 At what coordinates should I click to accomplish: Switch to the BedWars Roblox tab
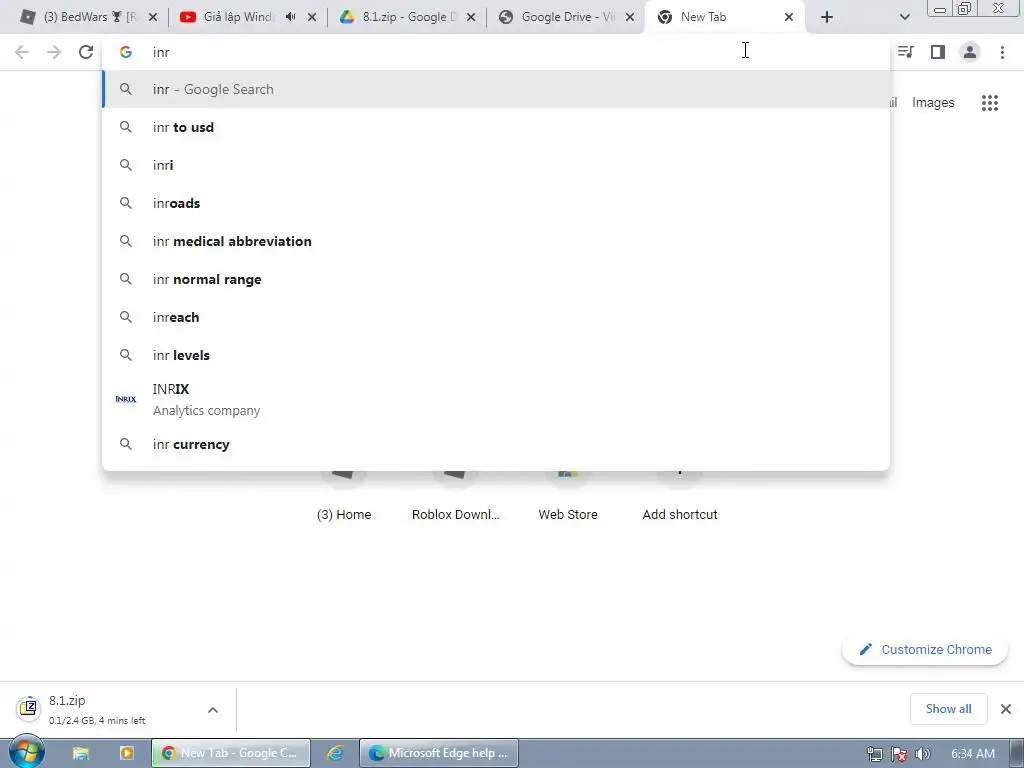coord(88,17)
